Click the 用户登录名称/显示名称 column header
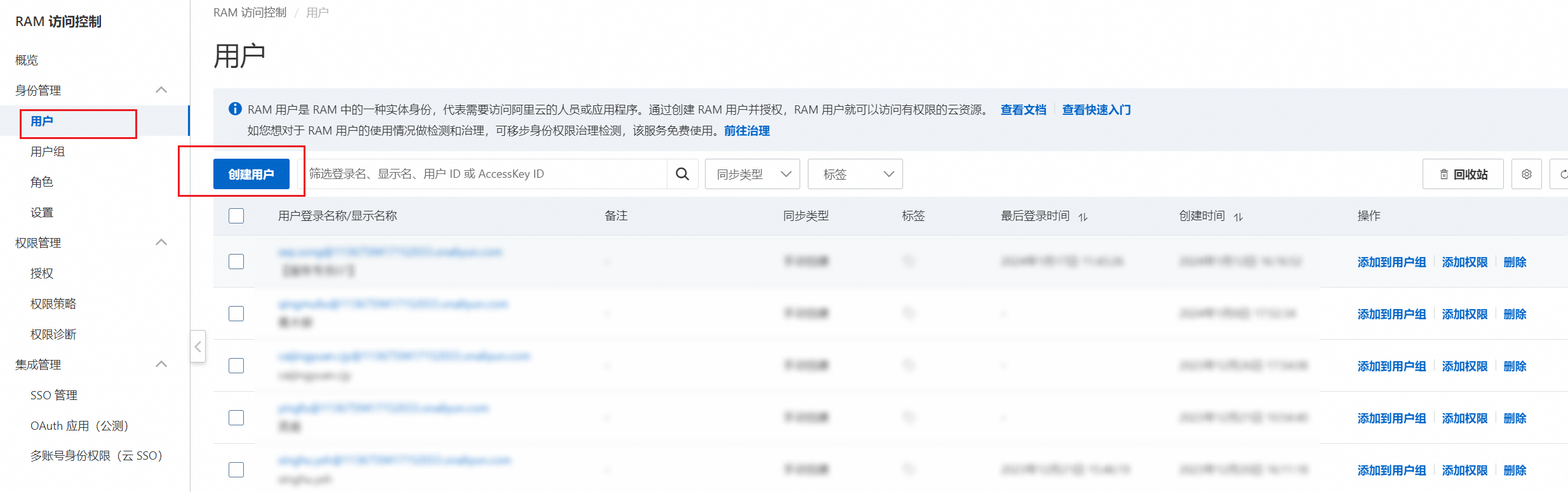This screenshot has height=492, width=1568. click(337, 216)
